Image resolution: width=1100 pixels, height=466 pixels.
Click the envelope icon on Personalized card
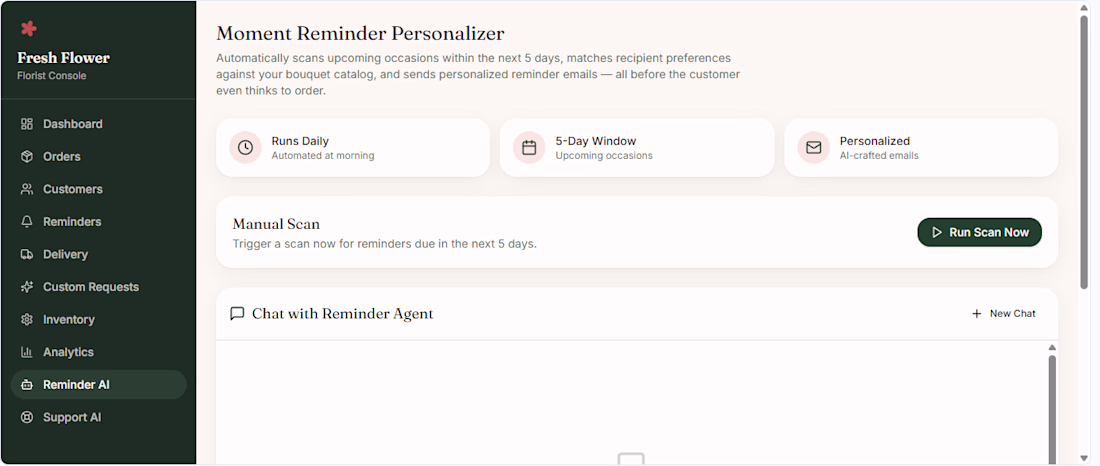point(814,147)
